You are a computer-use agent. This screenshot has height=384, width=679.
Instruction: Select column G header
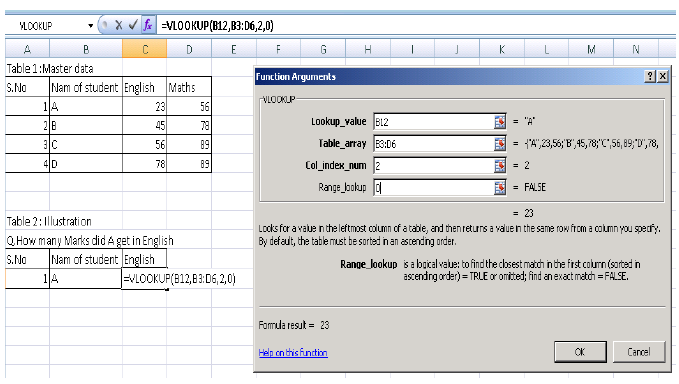click(323, 49)
